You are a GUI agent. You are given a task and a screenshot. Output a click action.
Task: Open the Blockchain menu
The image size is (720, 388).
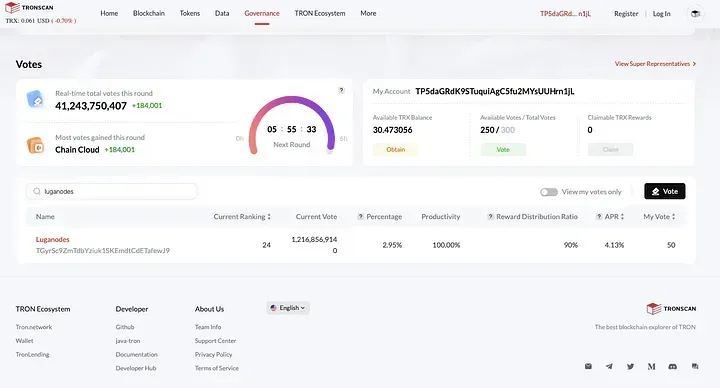tap(149, 13)
